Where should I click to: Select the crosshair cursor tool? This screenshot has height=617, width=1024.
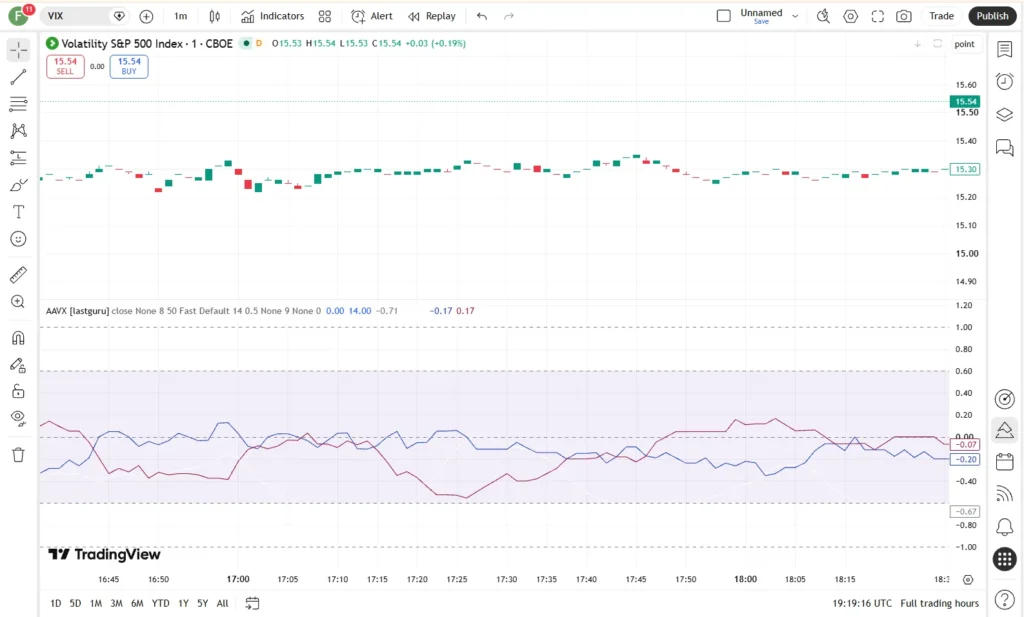click(x=18, y=50)
